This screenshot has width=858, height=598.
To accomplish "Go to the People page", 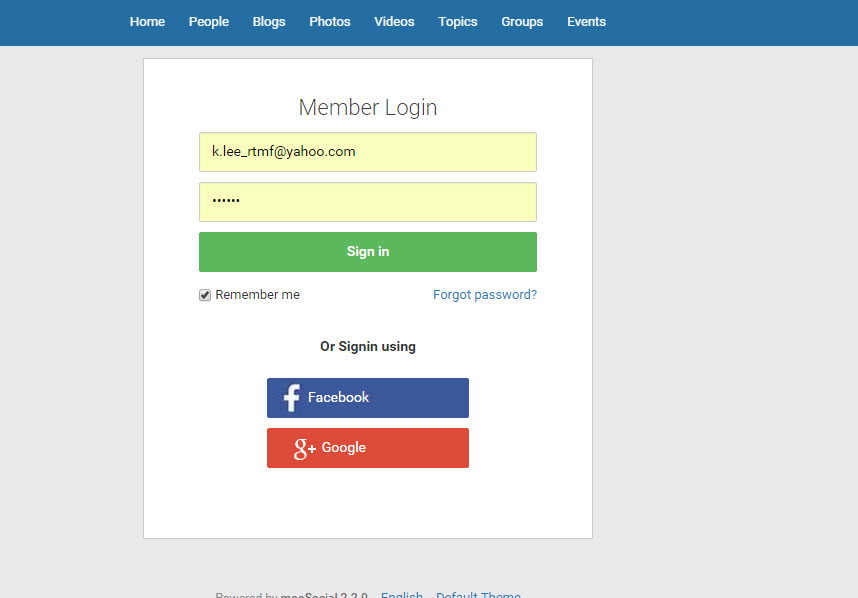I will click(x=209, y=22).
